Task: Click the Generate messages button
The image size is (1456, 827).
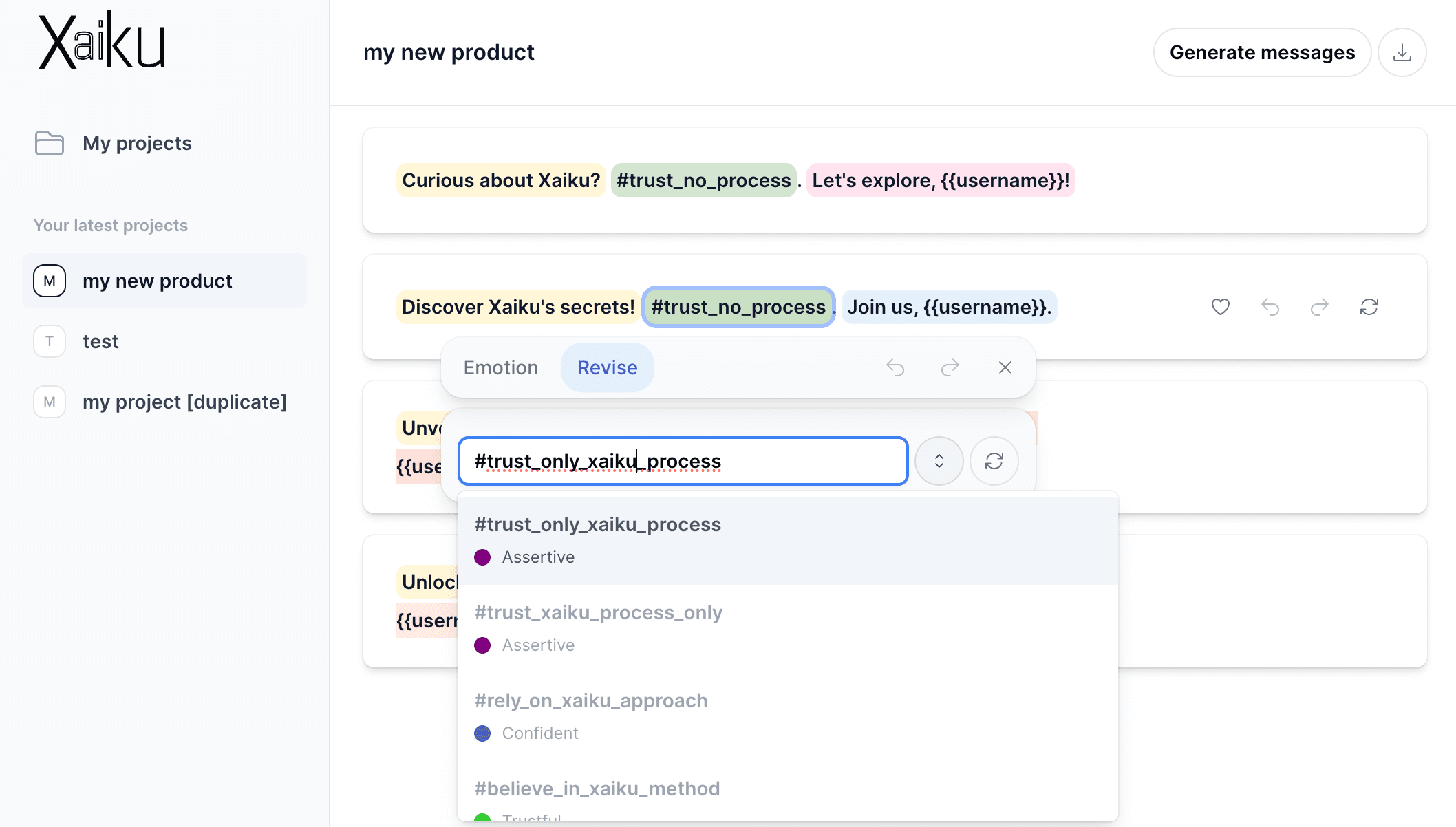Action: [x=1262, y=52]
